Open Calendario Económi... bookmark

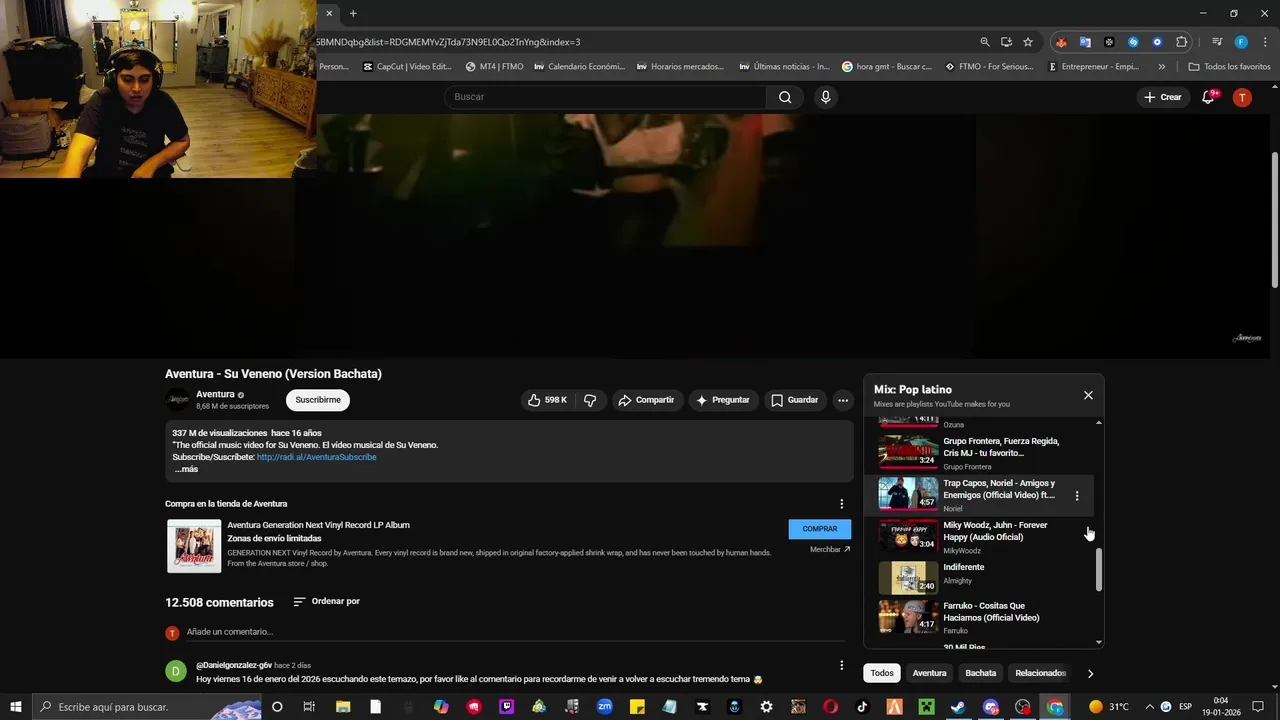(x=579, y=67)
